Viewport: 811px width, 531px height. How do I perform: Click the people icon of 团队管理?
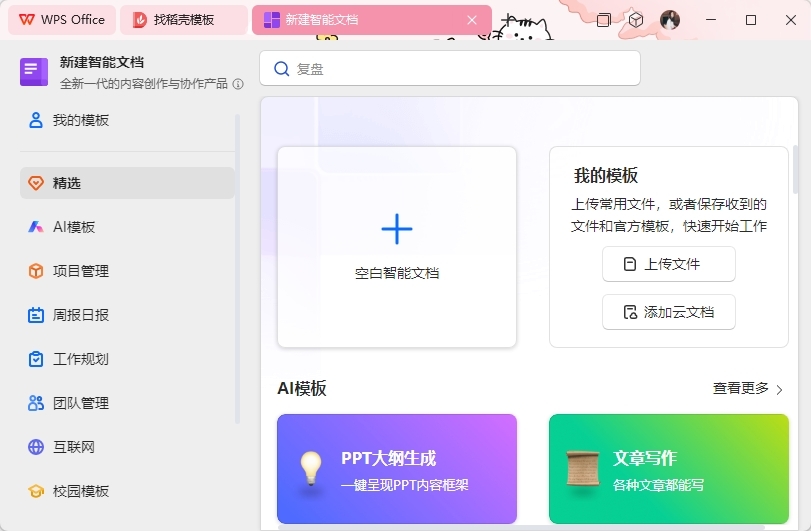[36, 403]
